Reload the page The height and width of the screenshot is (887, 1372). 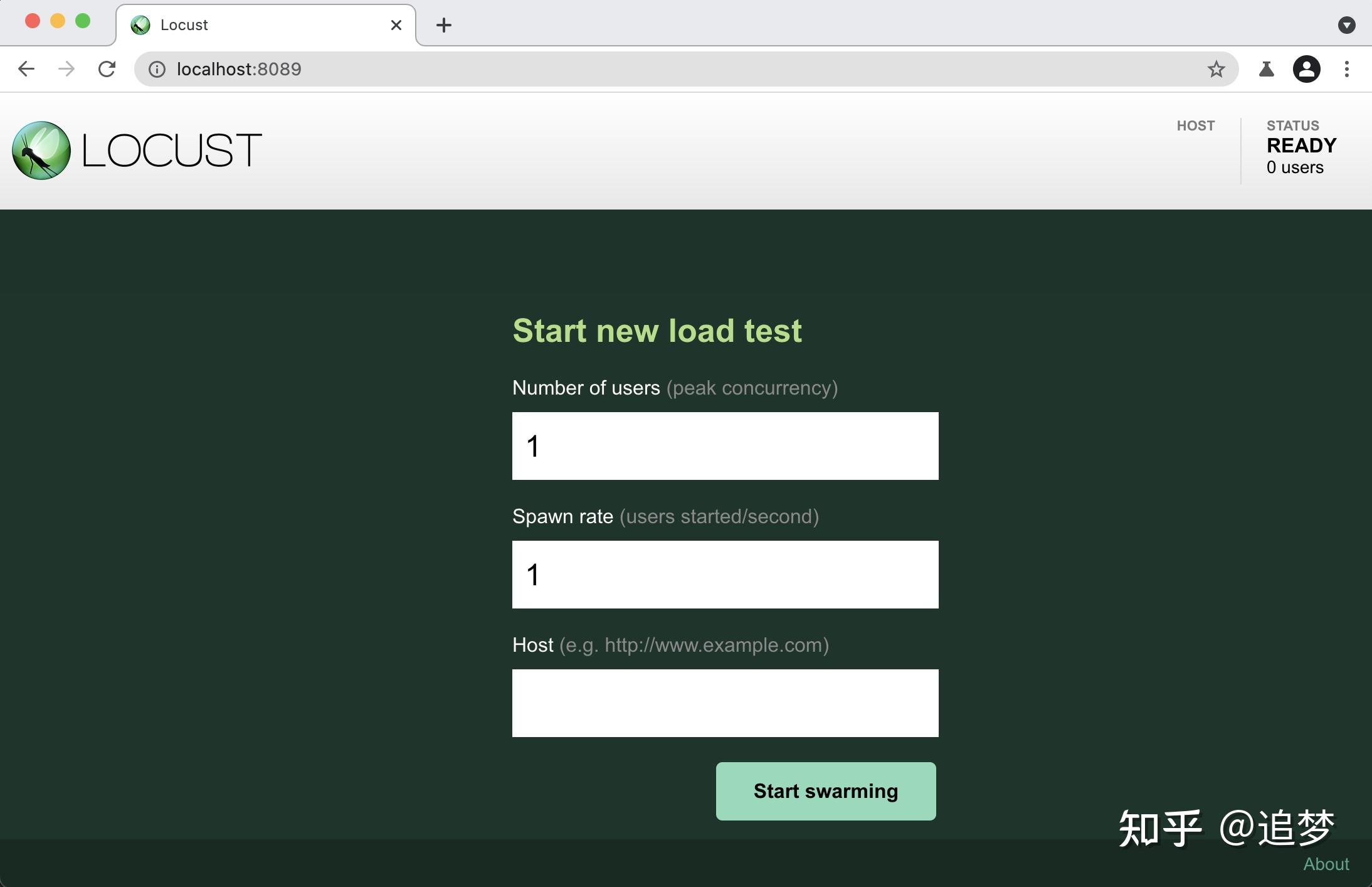point(107,69)
